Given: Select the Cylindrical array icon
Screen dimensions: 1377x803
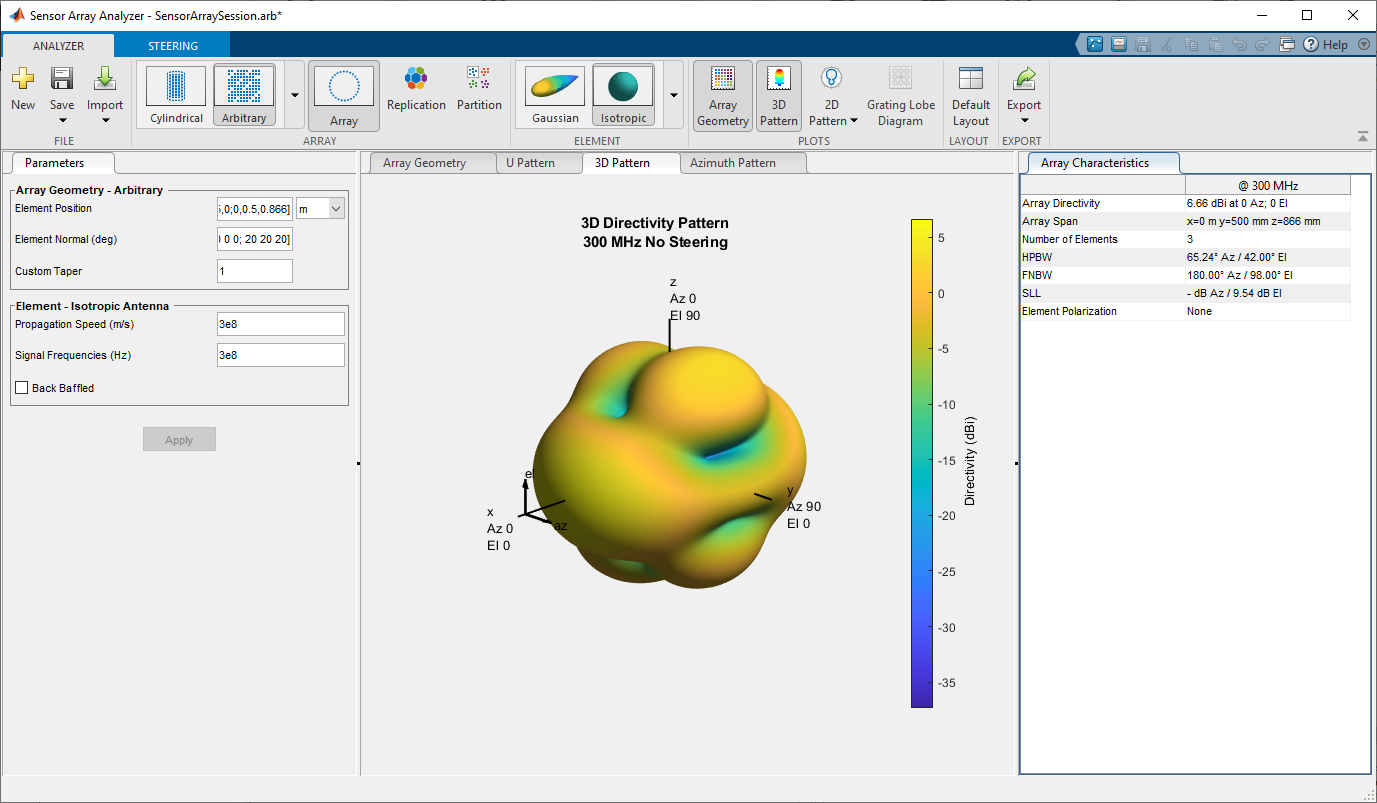Looking at the screenshot, I should (176, 87).
